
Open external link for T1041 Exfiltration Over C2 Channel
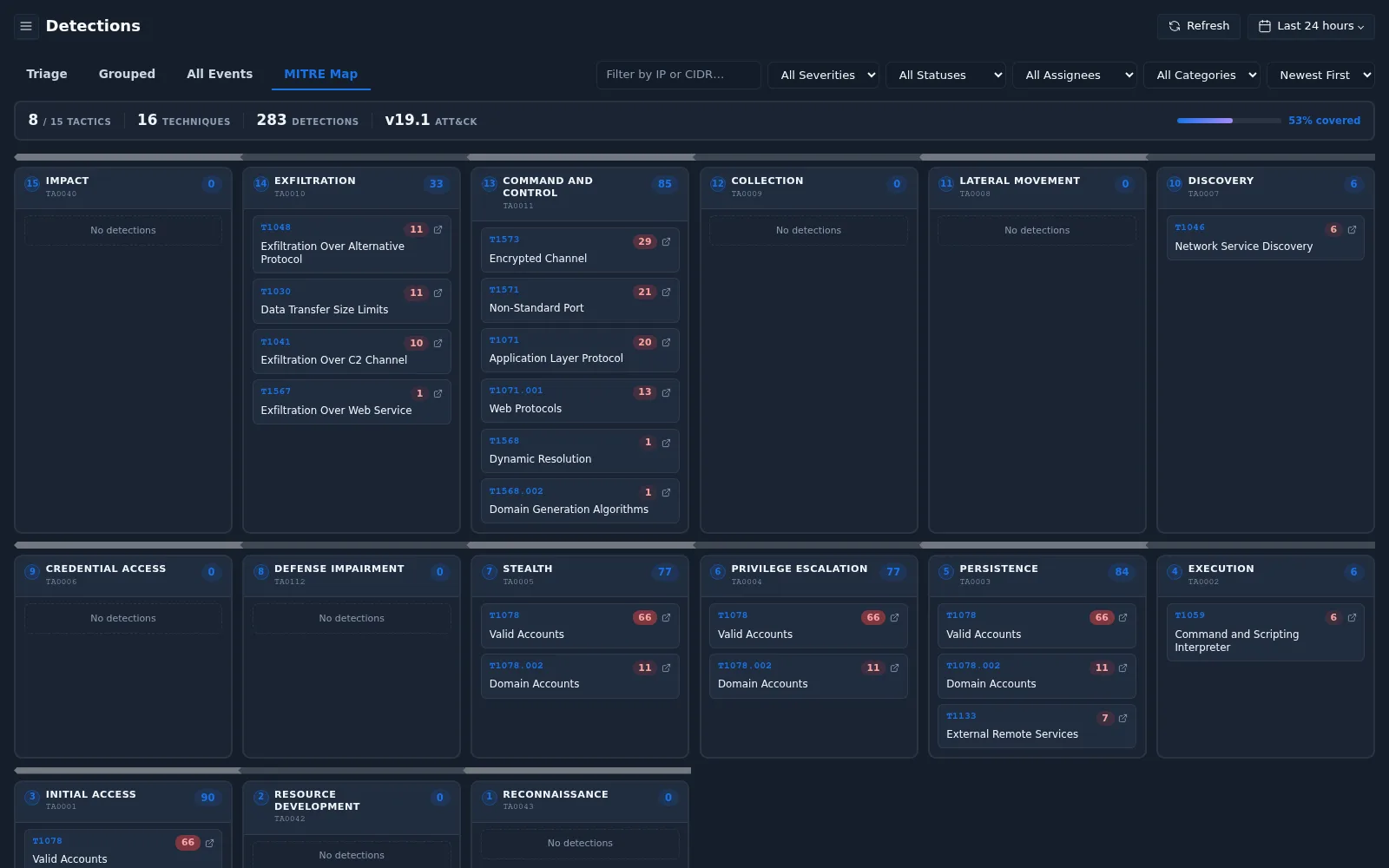point(438,344)
